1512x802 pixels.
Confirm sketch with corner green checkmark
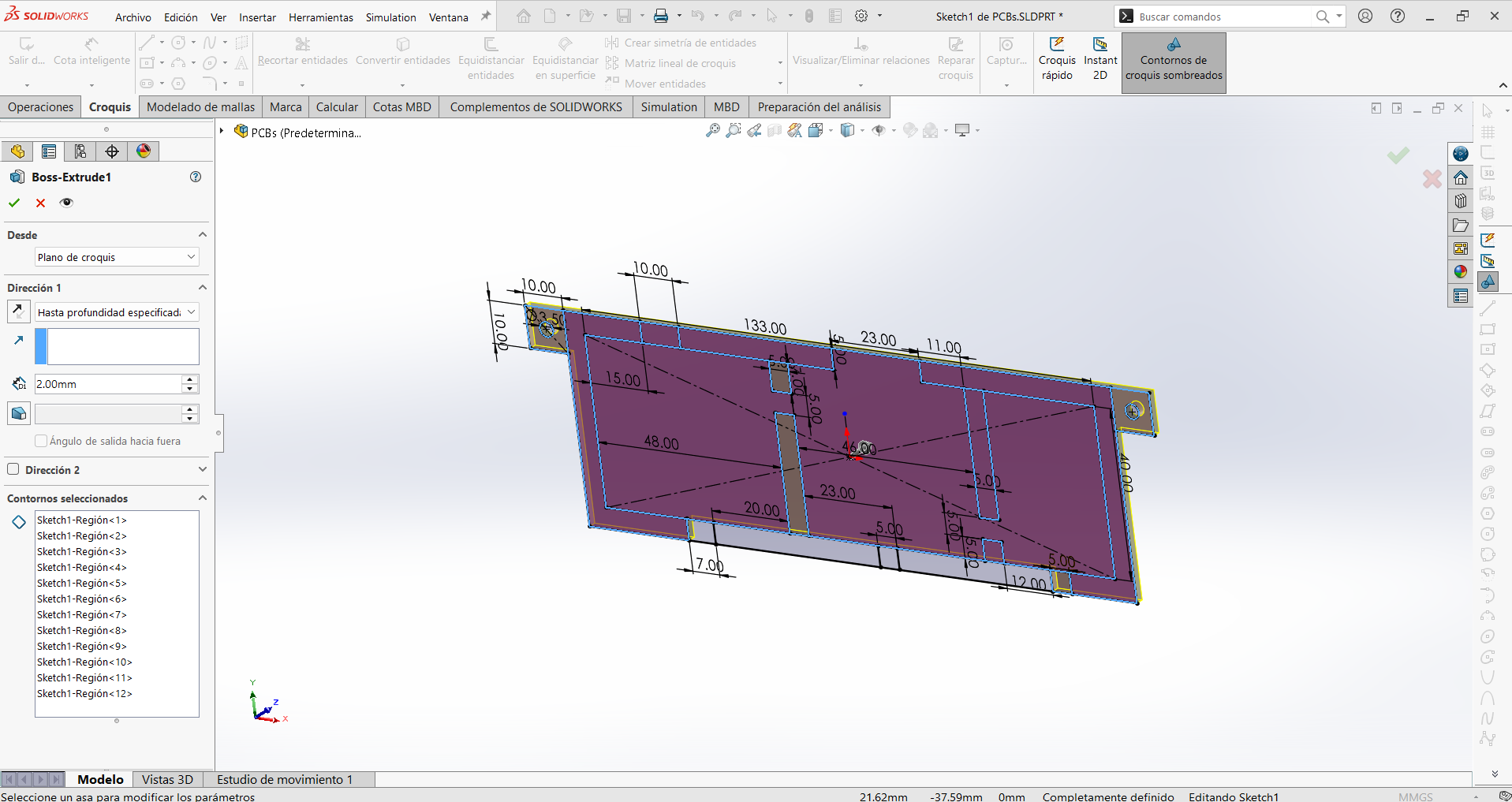pyautogui.click(x=1398, y=155)
